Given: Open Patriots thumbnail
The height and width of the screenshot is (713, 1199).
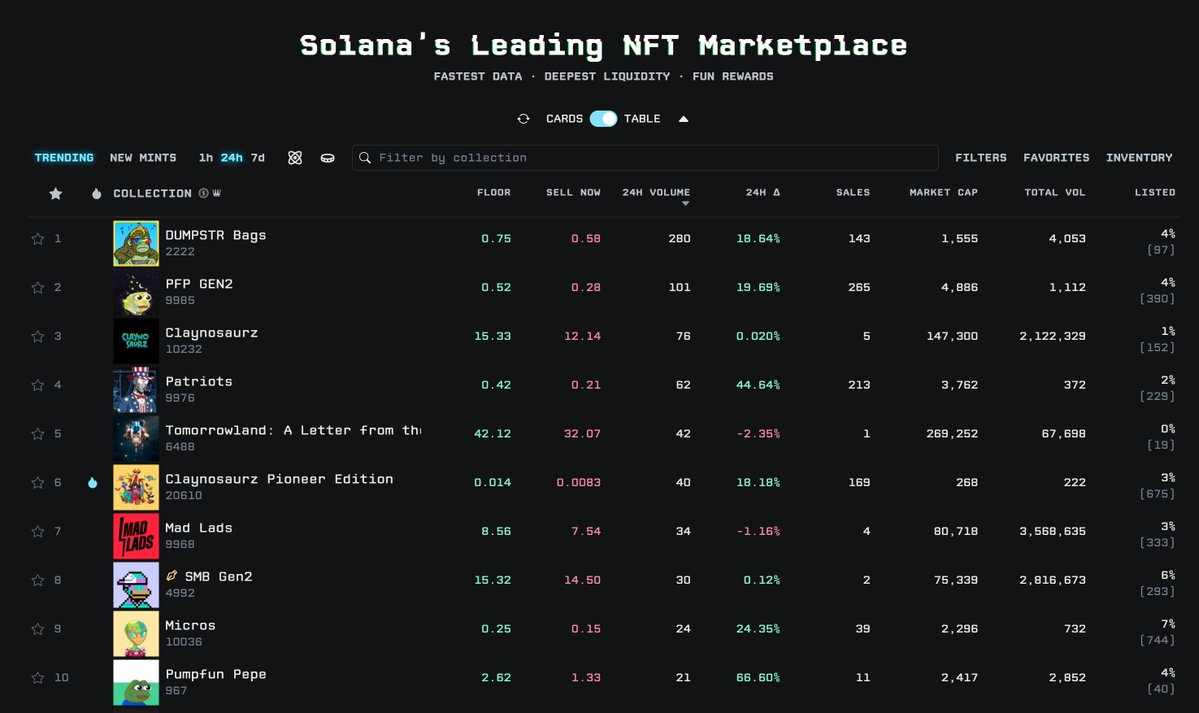Looking at the screenshot, I should [136, 389].
